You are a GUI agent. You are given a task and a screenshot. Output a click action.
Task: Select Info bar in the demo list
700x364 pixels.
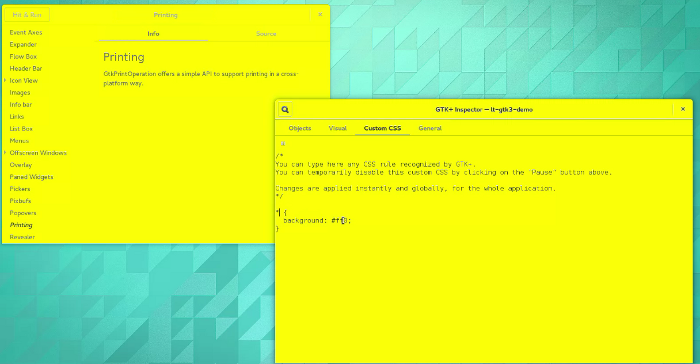(21, 105)
